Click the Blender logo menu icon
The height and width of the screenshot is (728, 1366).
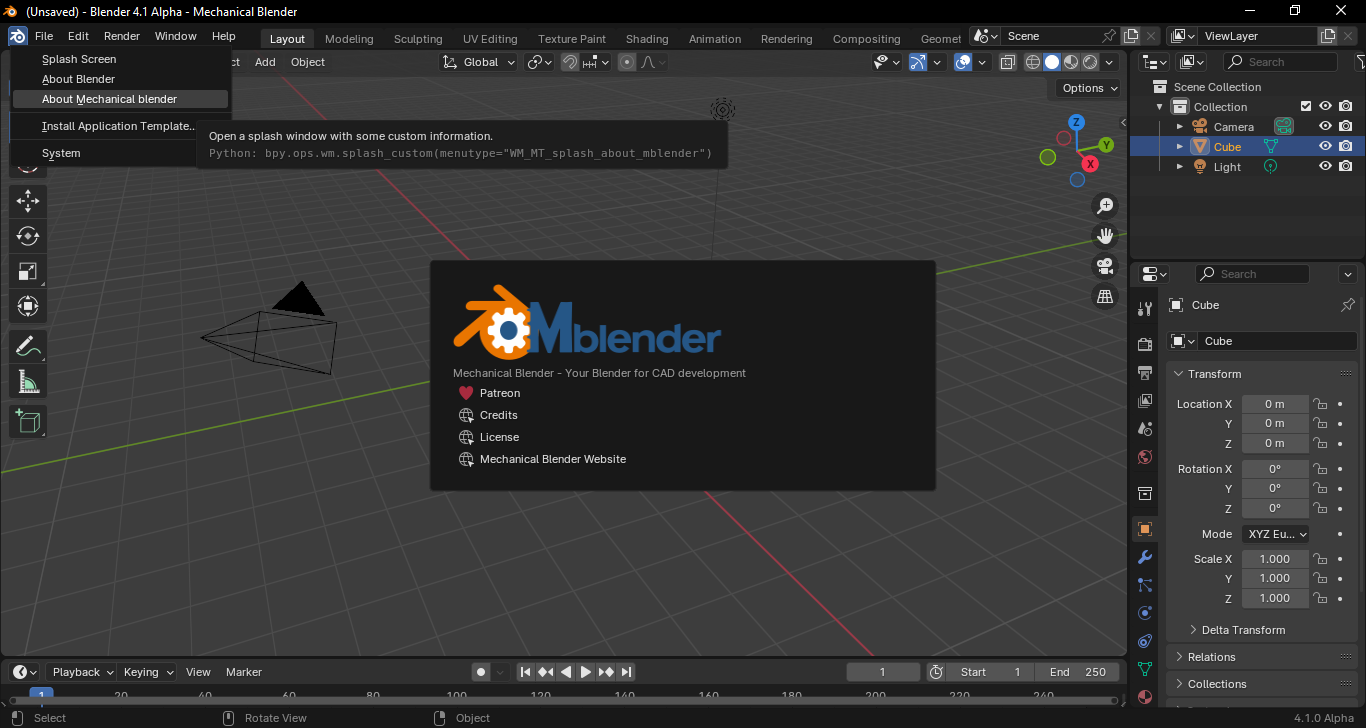17,36
